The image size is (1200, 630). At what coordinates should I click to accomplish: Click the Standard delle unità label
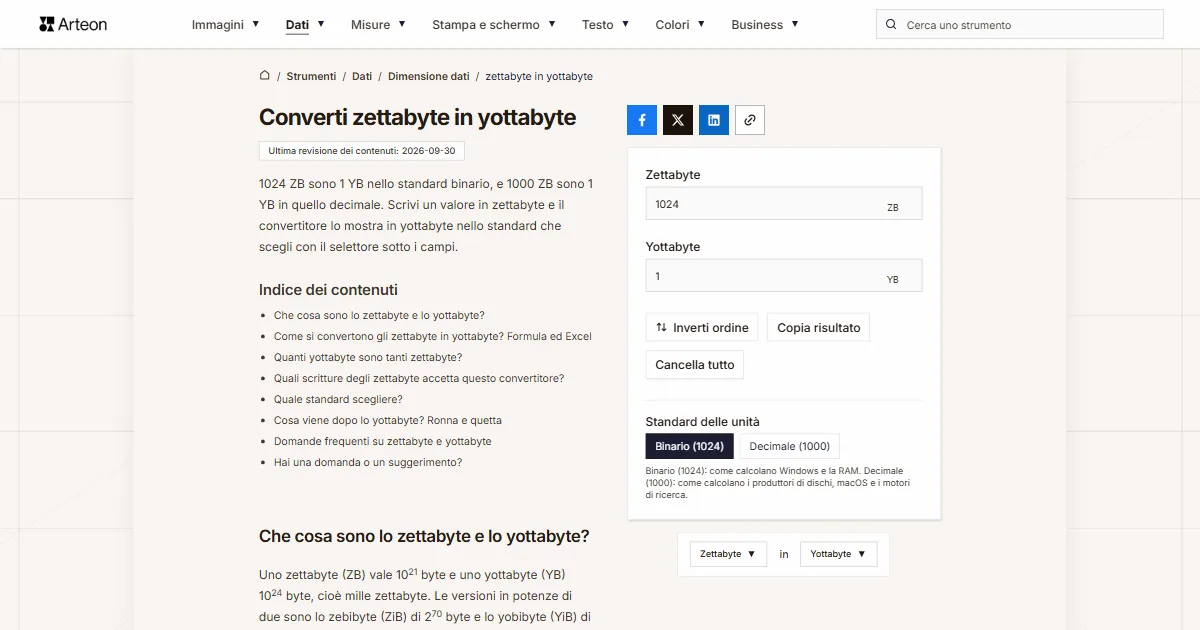point(703,422)
